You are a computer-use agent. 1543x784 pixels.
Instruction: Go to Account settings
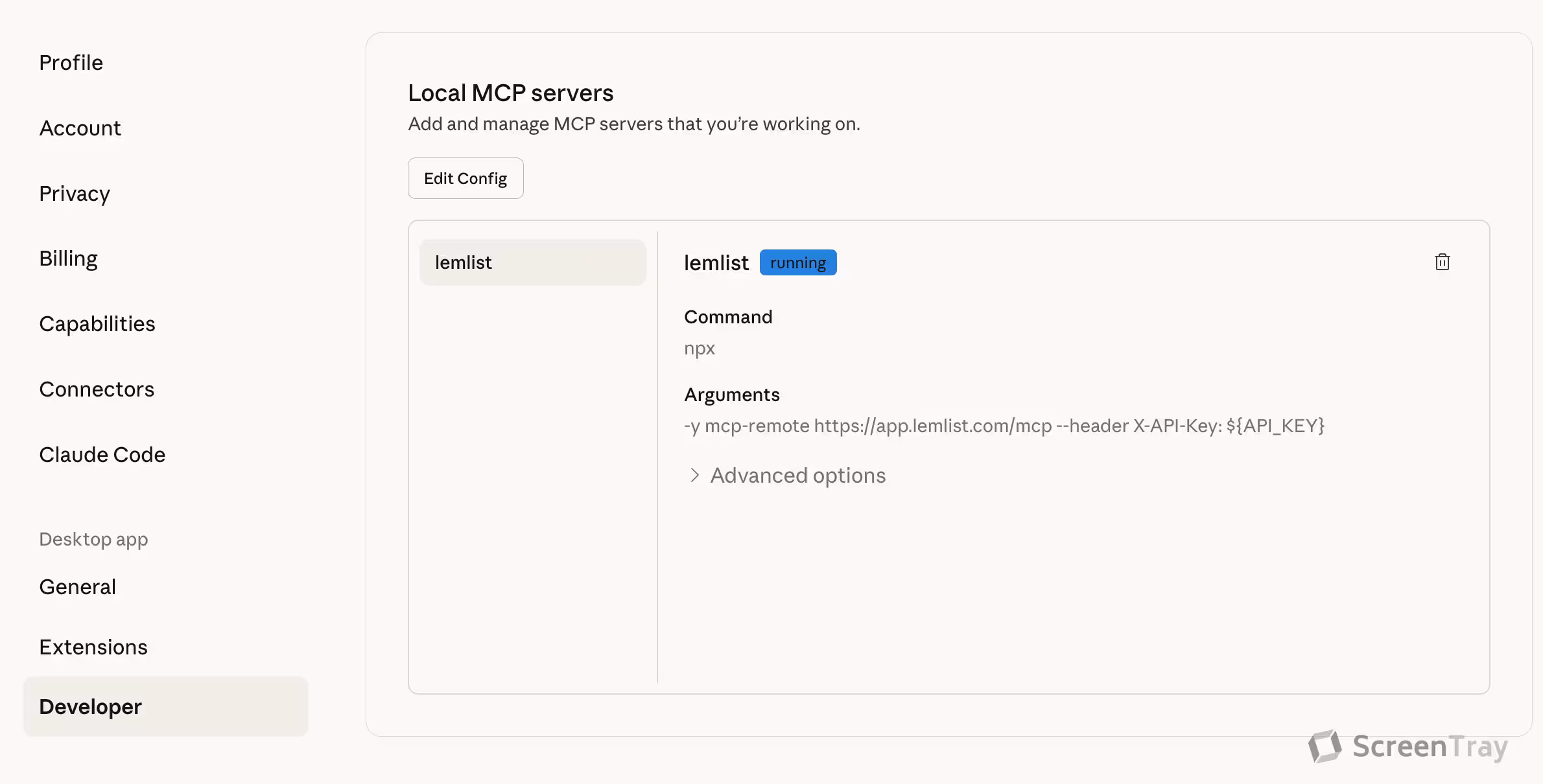[x=80, y=128]
